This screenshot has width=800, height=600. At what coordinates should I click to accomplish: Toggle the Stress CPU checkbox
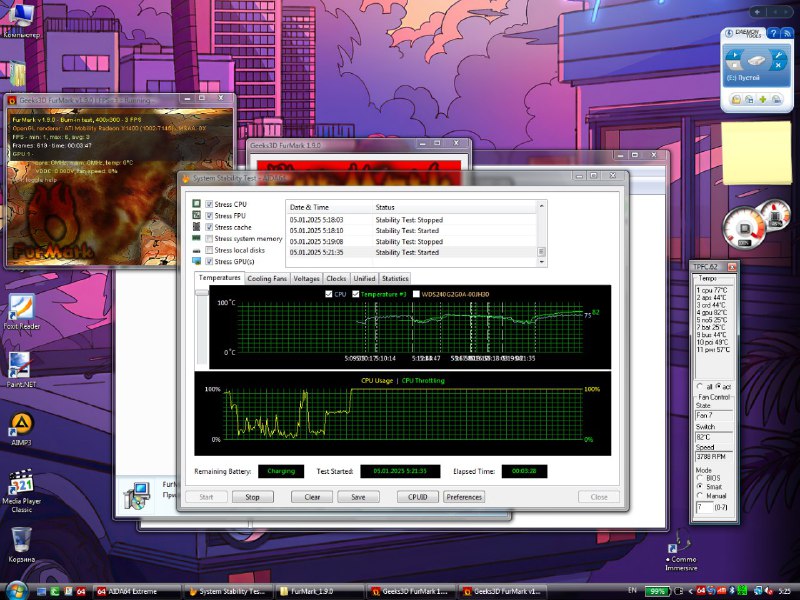pos(209,204)
